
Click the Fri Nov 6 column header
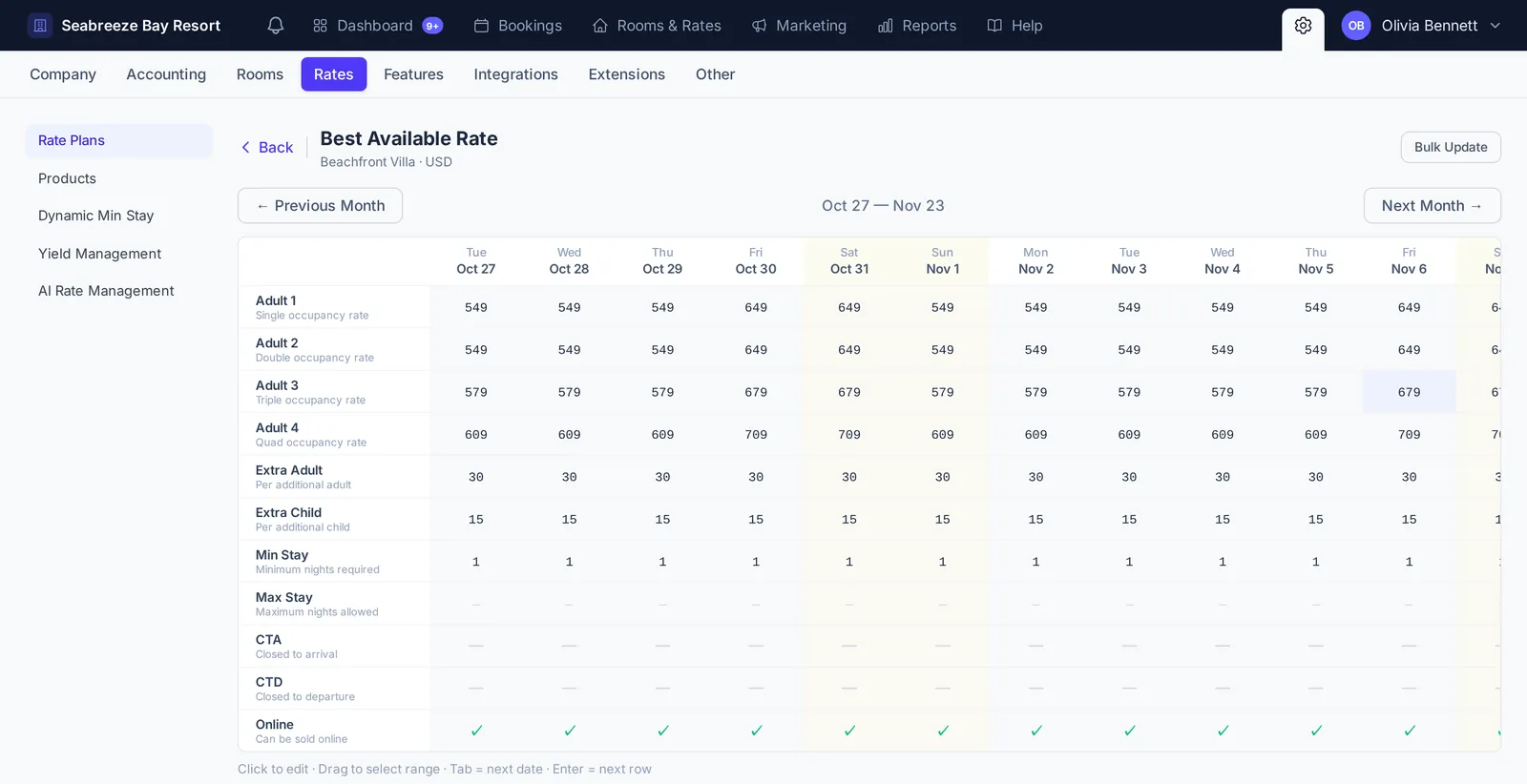1409,260
